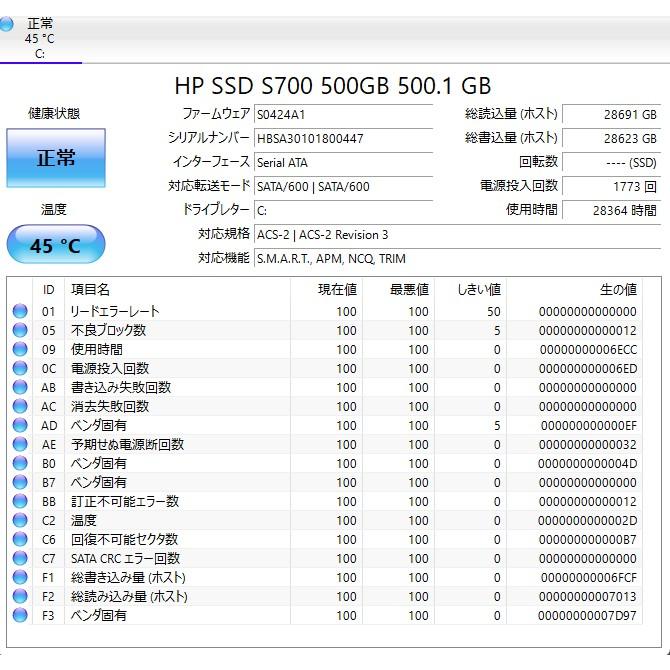Click the 正常 health status button

tap(56, 158)
